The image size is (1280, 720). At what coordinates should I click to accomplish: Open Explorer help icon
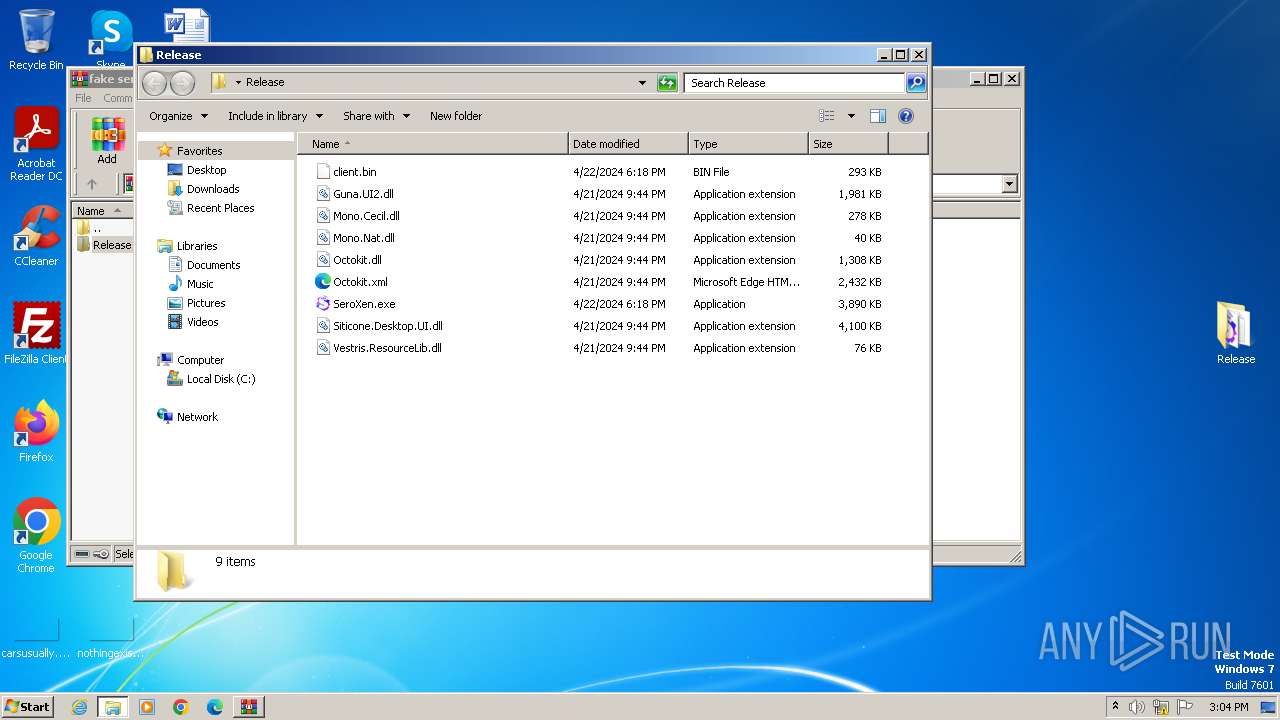pos(906,116)
